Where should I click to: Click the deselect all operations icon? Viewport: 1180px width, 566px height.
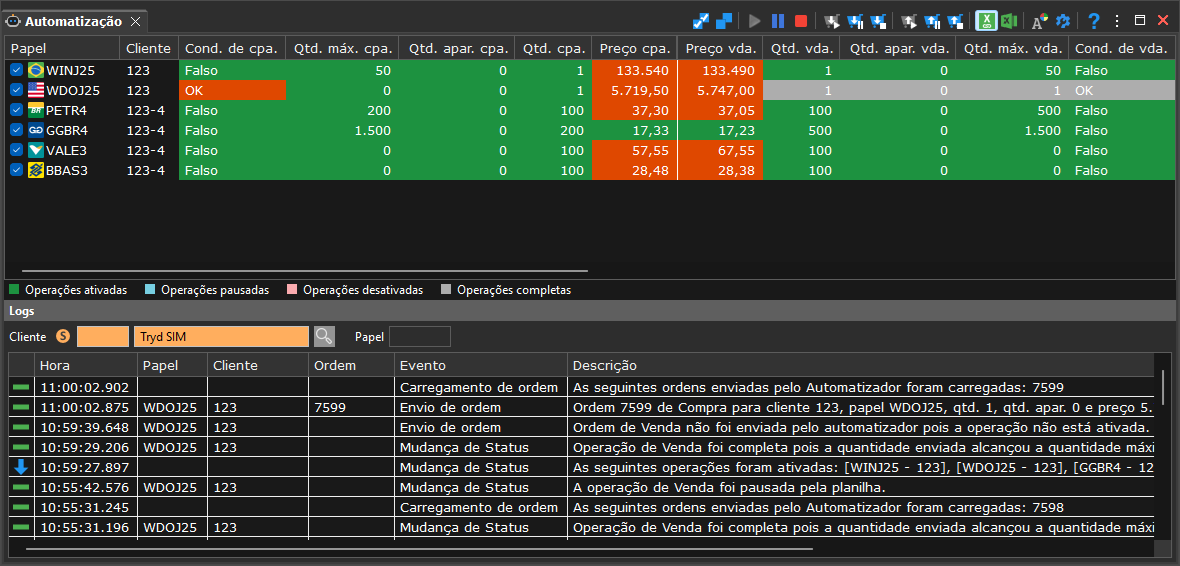(x=724, y=21)
